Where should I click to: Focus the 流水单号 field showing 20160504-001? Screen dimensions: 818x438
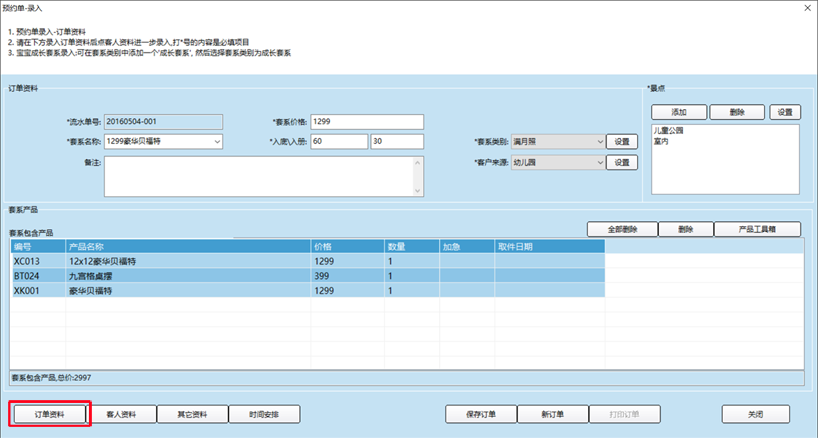pos(163,121)
